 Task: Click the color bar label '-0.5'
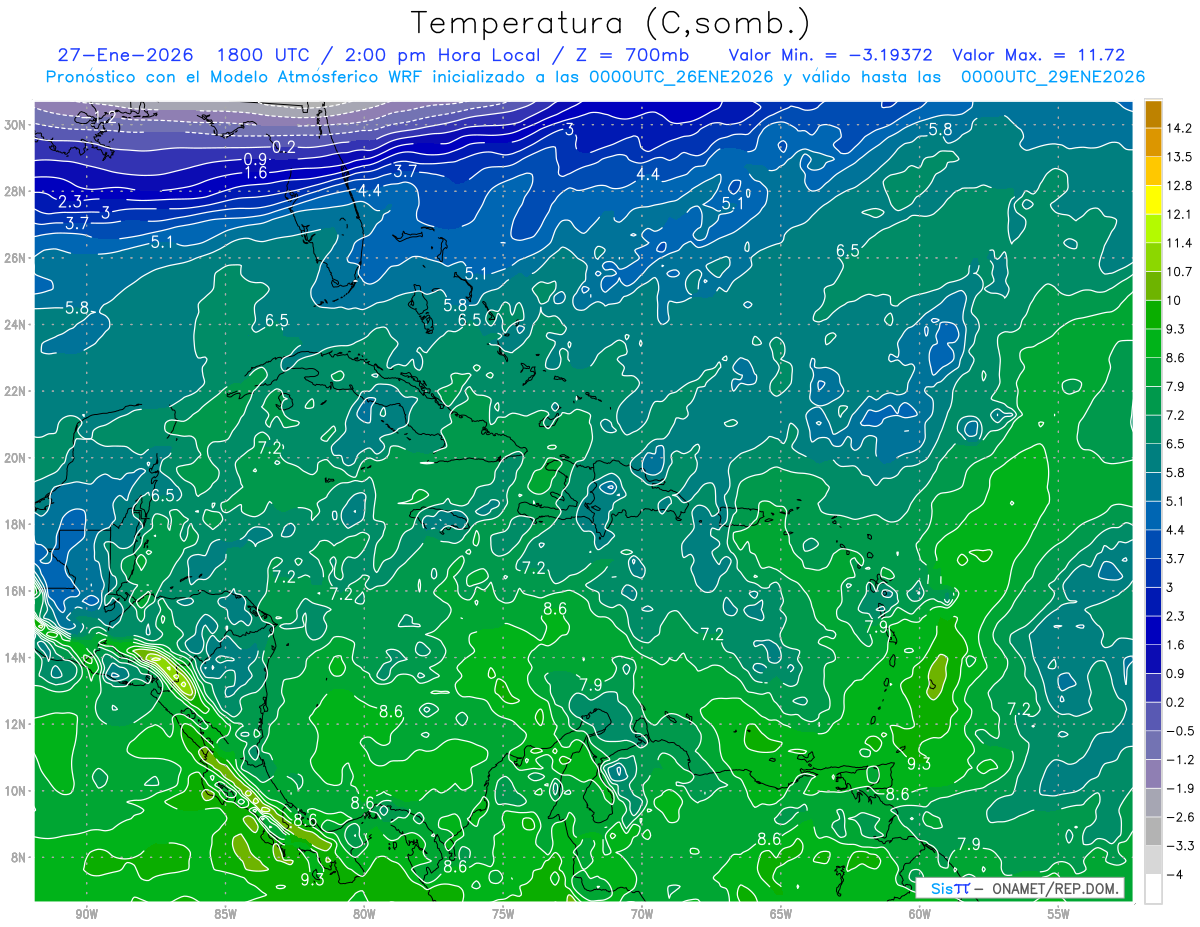coord(1179,731)
